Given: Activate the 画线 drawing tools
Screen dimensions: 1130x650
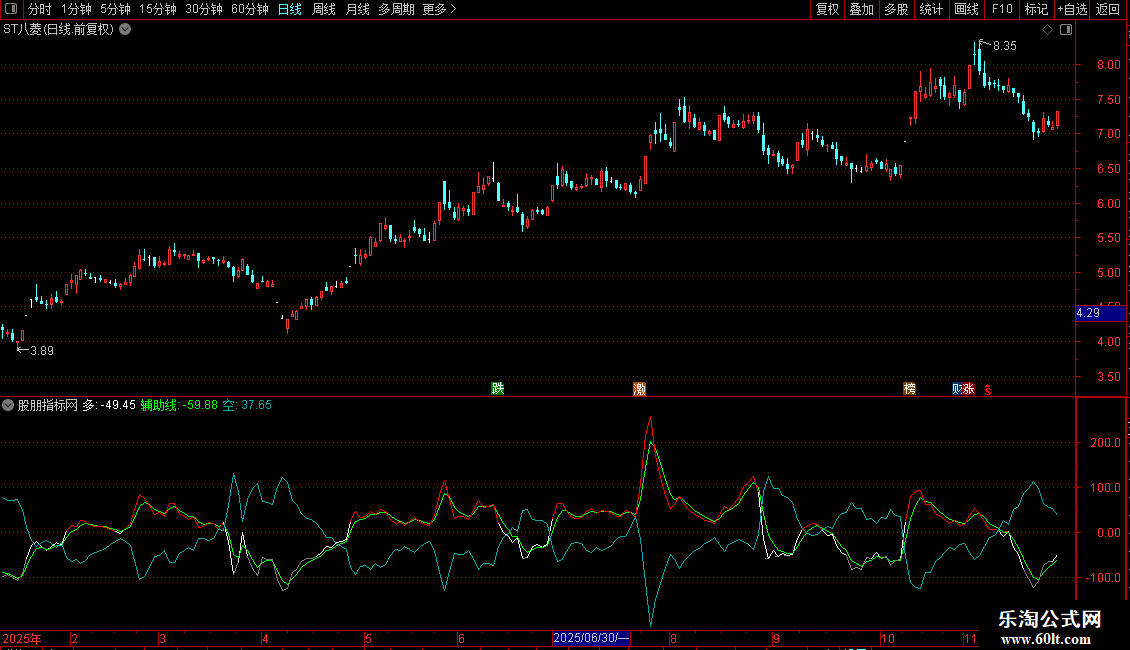Looking at the screenshot, I should coord(966,9).
